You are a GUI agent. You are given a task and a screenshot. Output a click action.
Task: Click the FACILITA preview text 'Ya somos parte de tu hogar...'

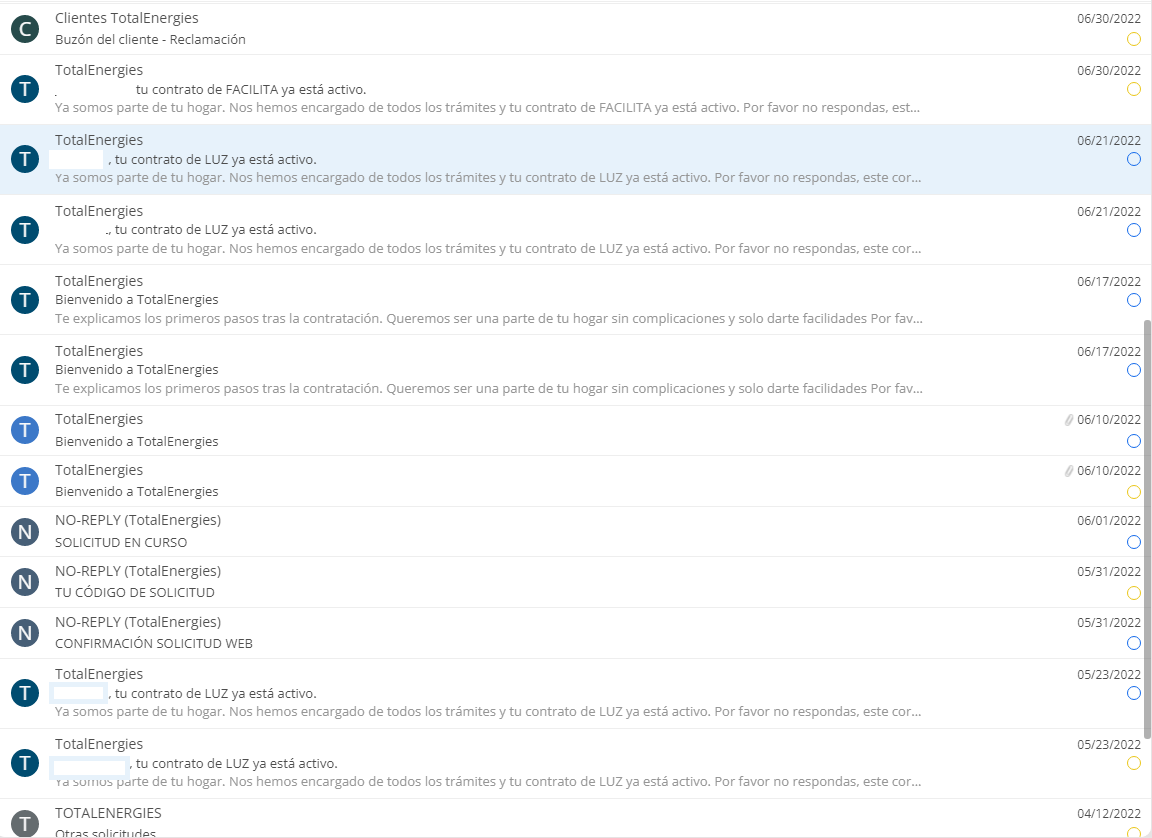point(487,108)
